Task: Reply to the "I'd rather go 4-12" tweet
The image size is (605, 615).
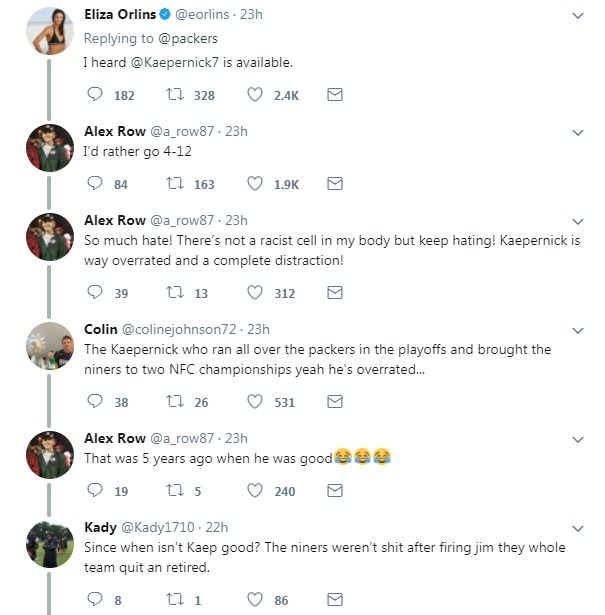Action: point(96,184)
